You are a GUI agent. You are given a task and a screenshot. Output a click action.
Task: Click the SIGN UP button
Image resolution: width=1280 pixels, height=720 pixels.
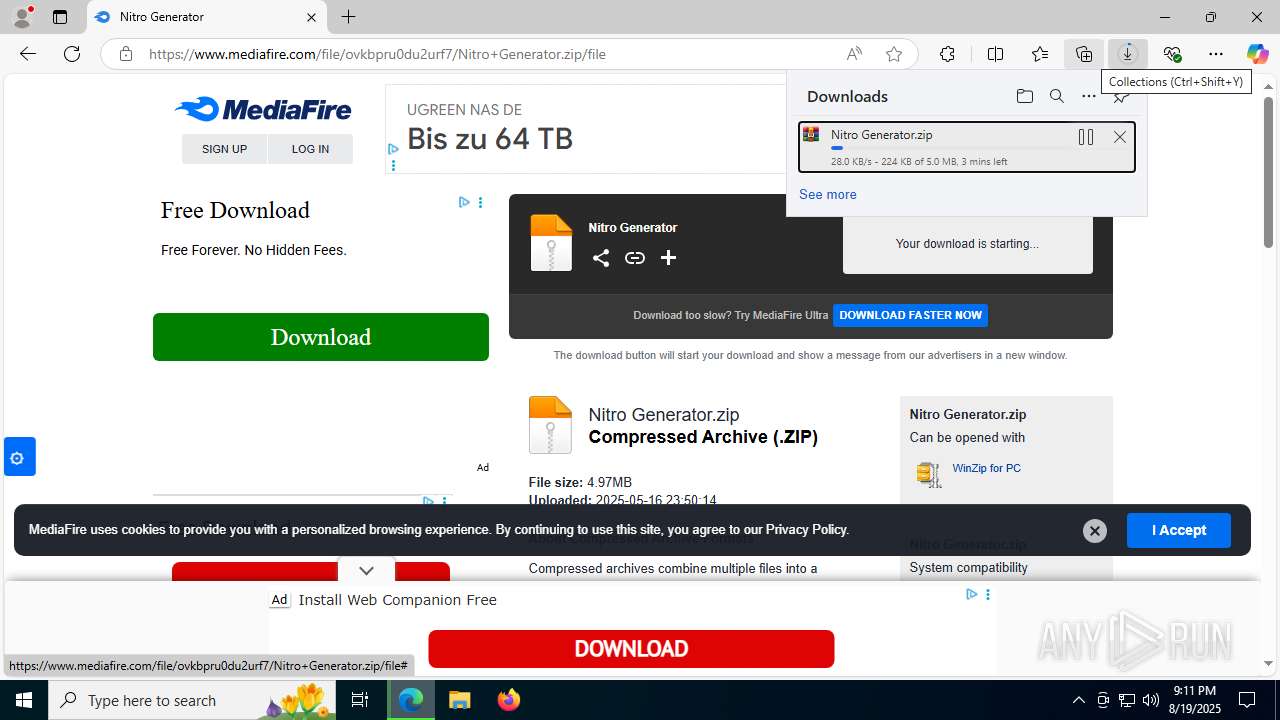(224, 149)
